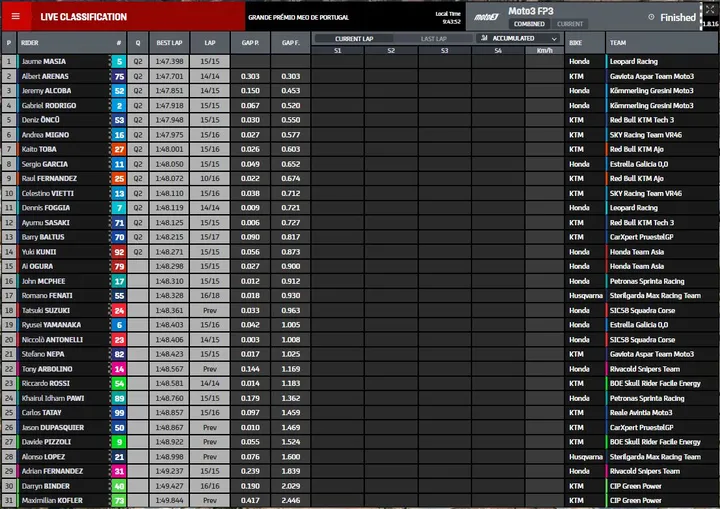Select rider Jeremy ALCOBA

(46, 90)
